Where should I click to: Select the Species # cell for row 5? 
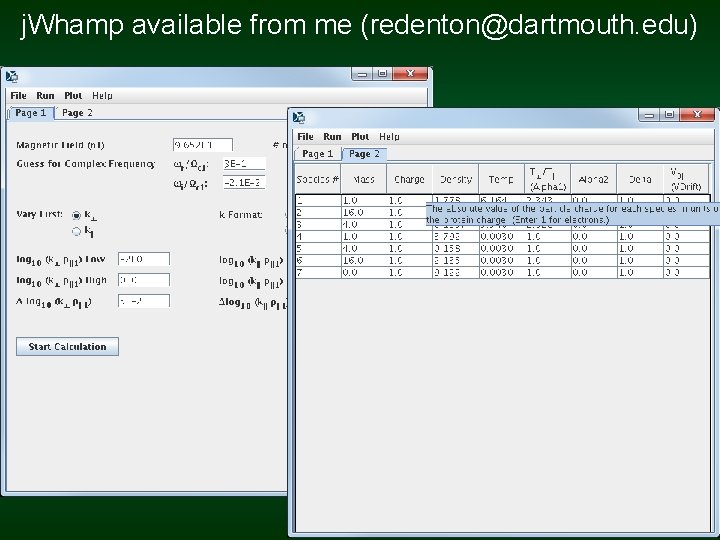(318, 248)
